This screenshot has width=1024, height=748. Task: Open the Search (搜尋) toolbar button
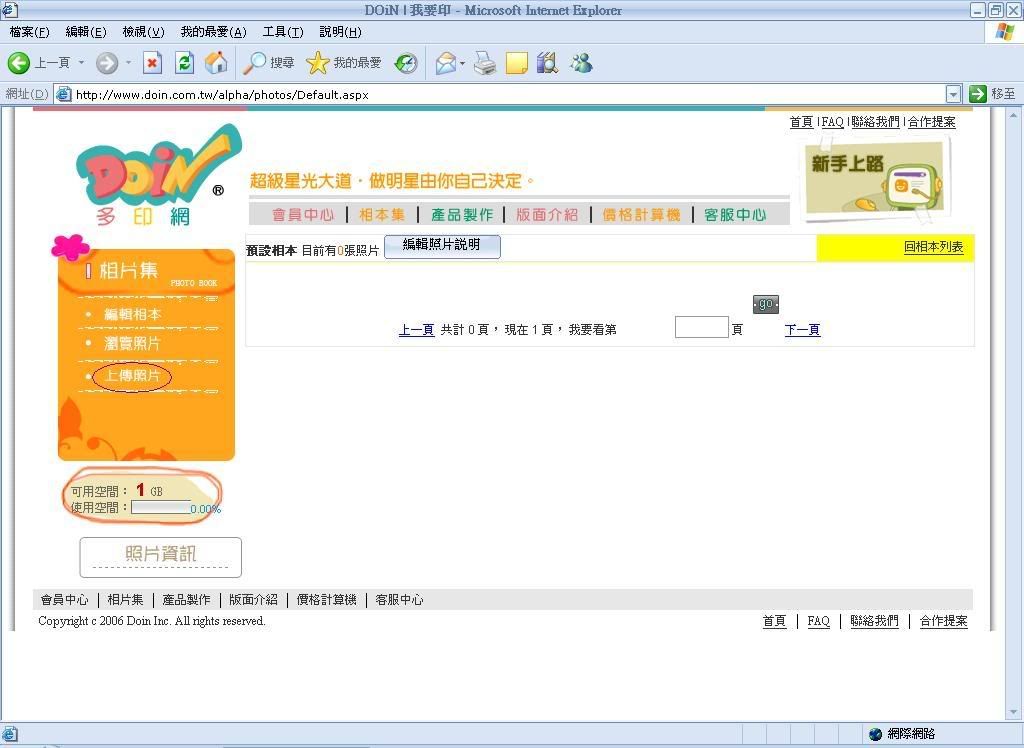tap(269, 63)
